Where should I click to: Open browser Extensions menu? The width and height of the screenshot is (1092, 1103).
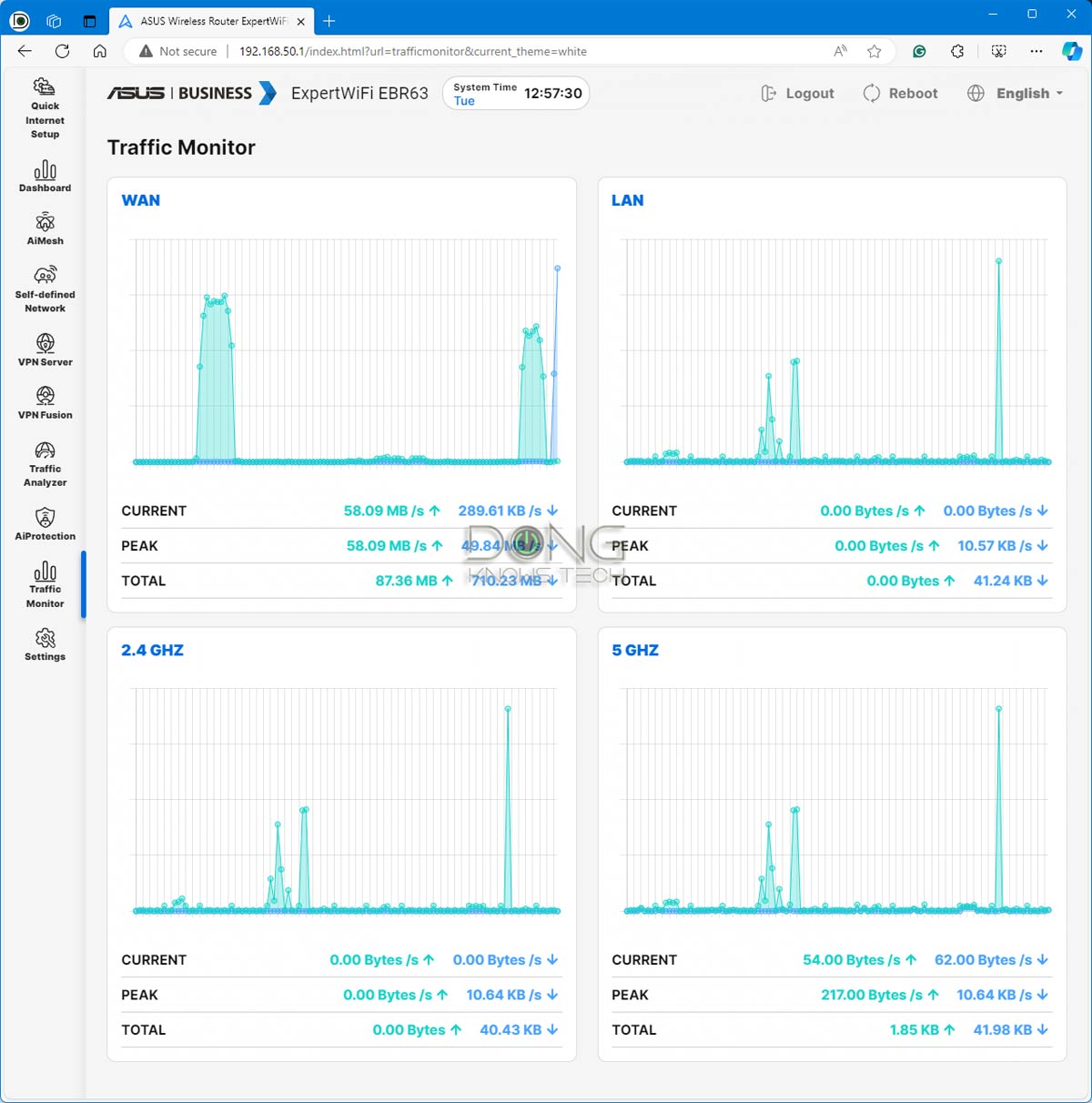pos(957,51)
